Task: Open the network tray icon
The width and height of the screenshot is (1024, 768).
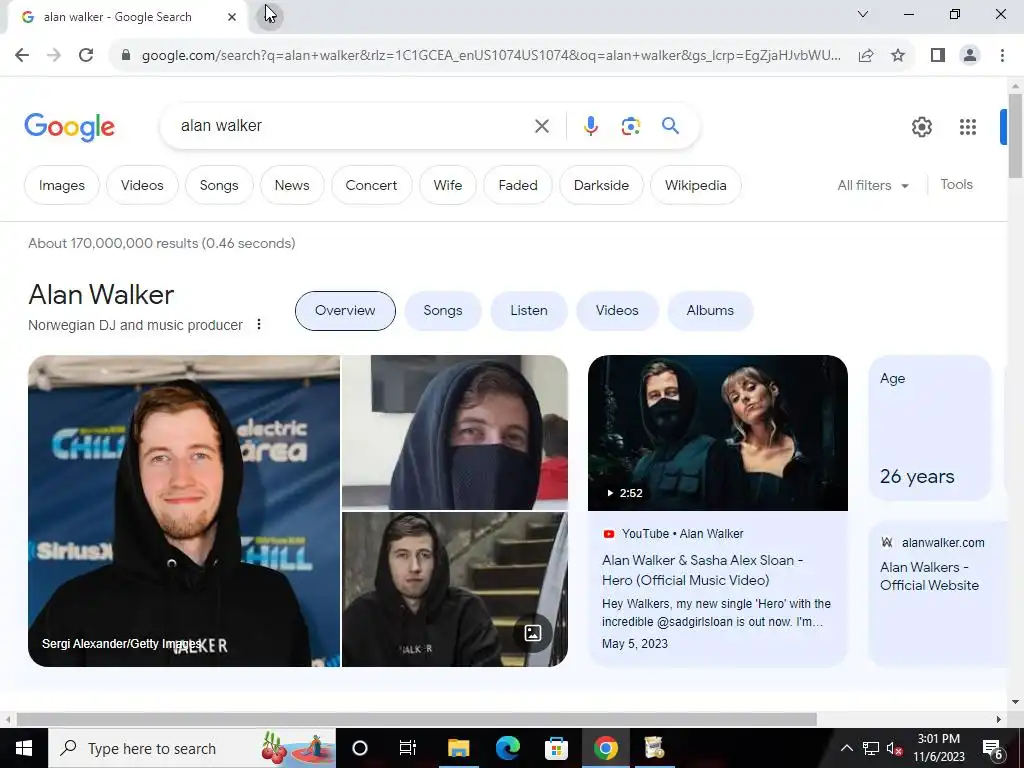Action: (x=871, y=748)
